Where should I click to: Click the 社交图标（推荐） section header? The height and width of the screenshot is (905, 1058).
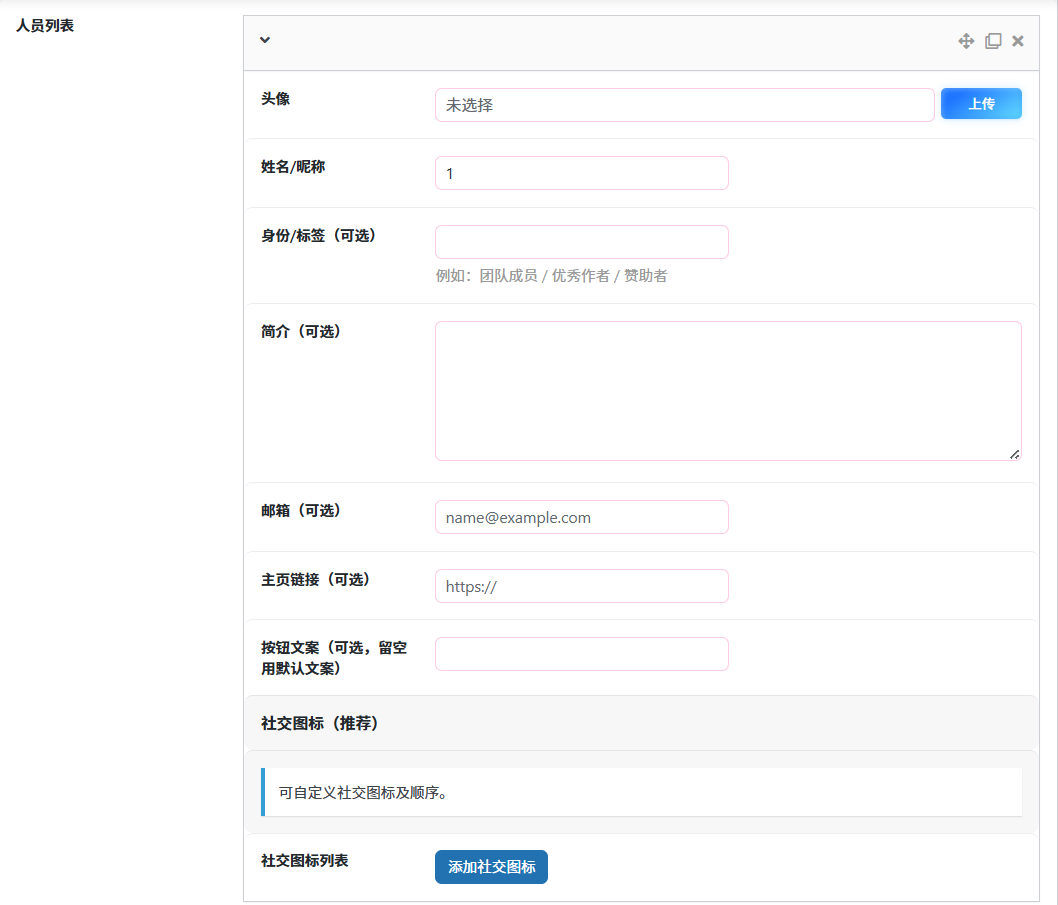pos(320,723)
